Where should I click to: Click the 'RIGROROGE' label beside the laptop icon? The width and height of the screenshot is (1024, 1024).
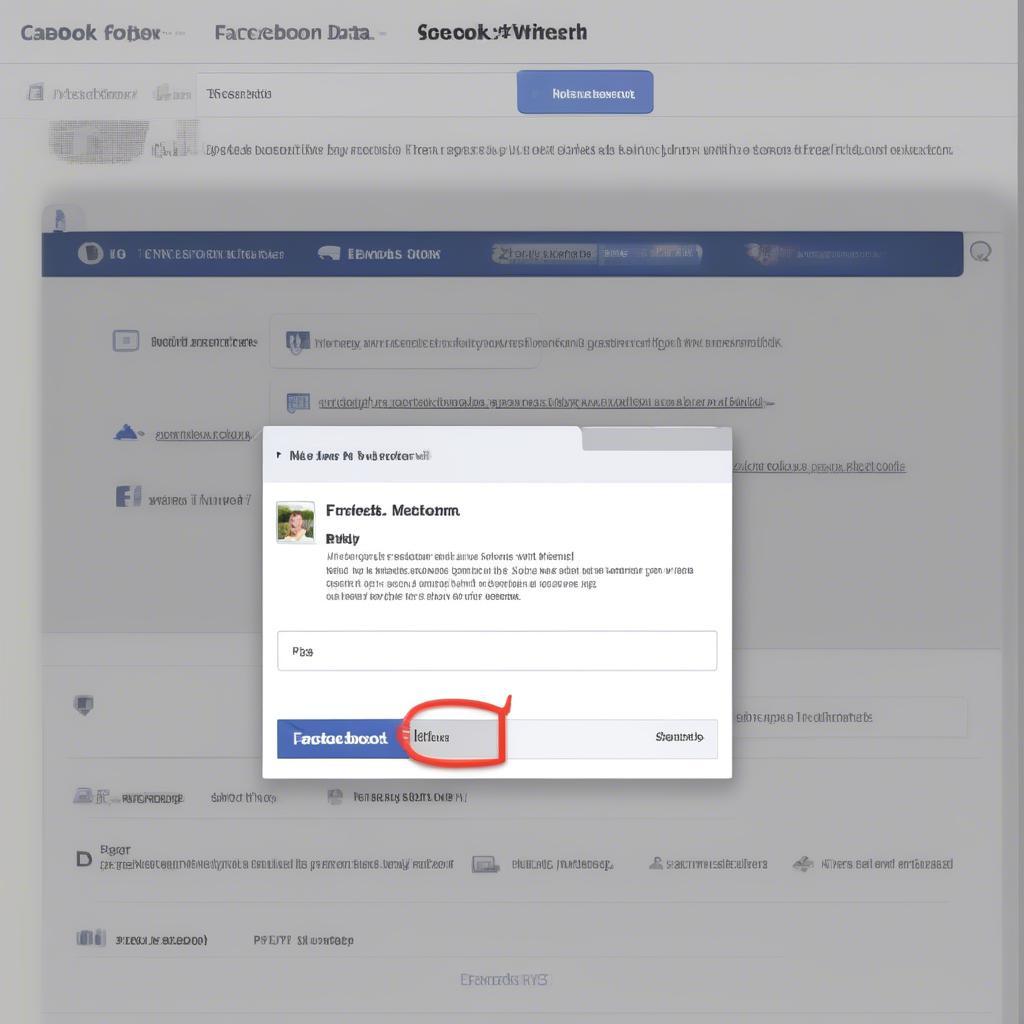click(x=153, y=798)
